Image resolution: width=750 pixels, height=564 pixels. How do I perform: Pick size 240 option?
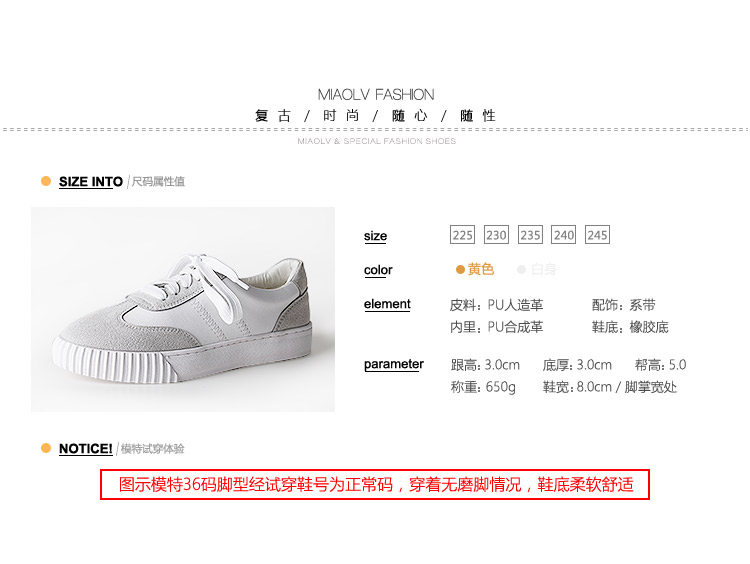coord(563,234)
